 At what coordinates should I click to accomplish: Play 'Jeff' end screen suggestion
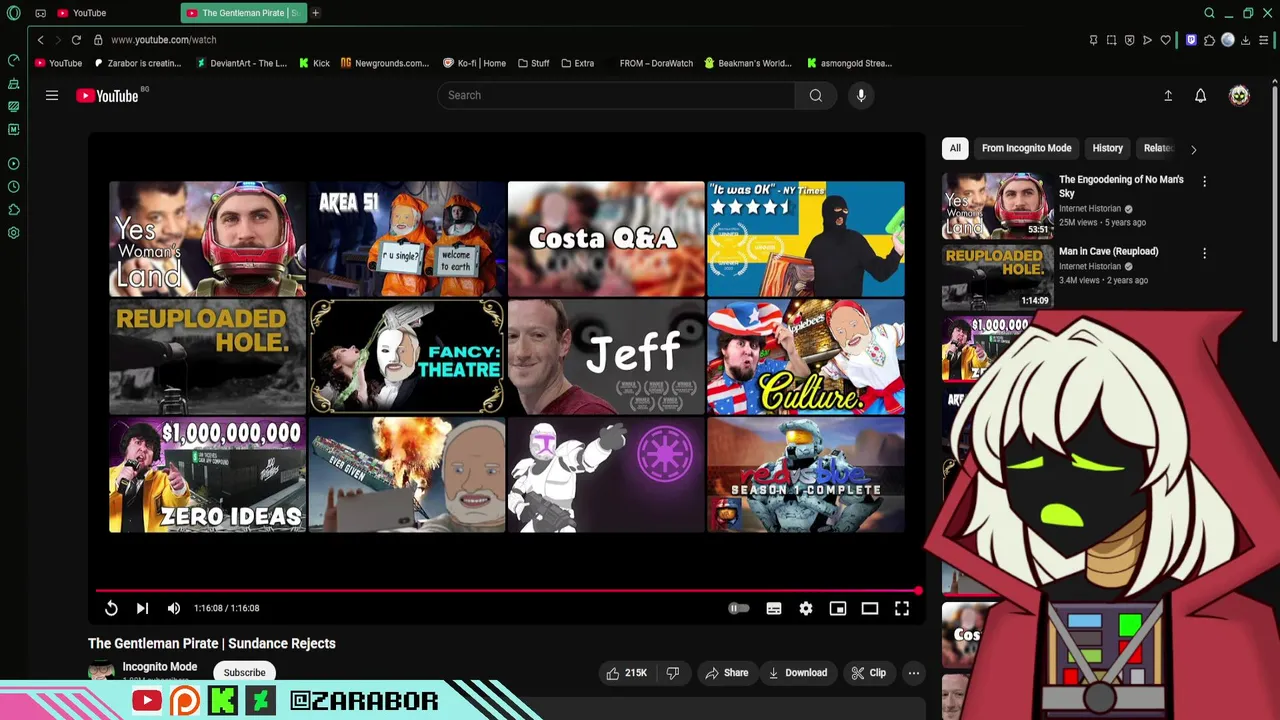tap(606, 357)
